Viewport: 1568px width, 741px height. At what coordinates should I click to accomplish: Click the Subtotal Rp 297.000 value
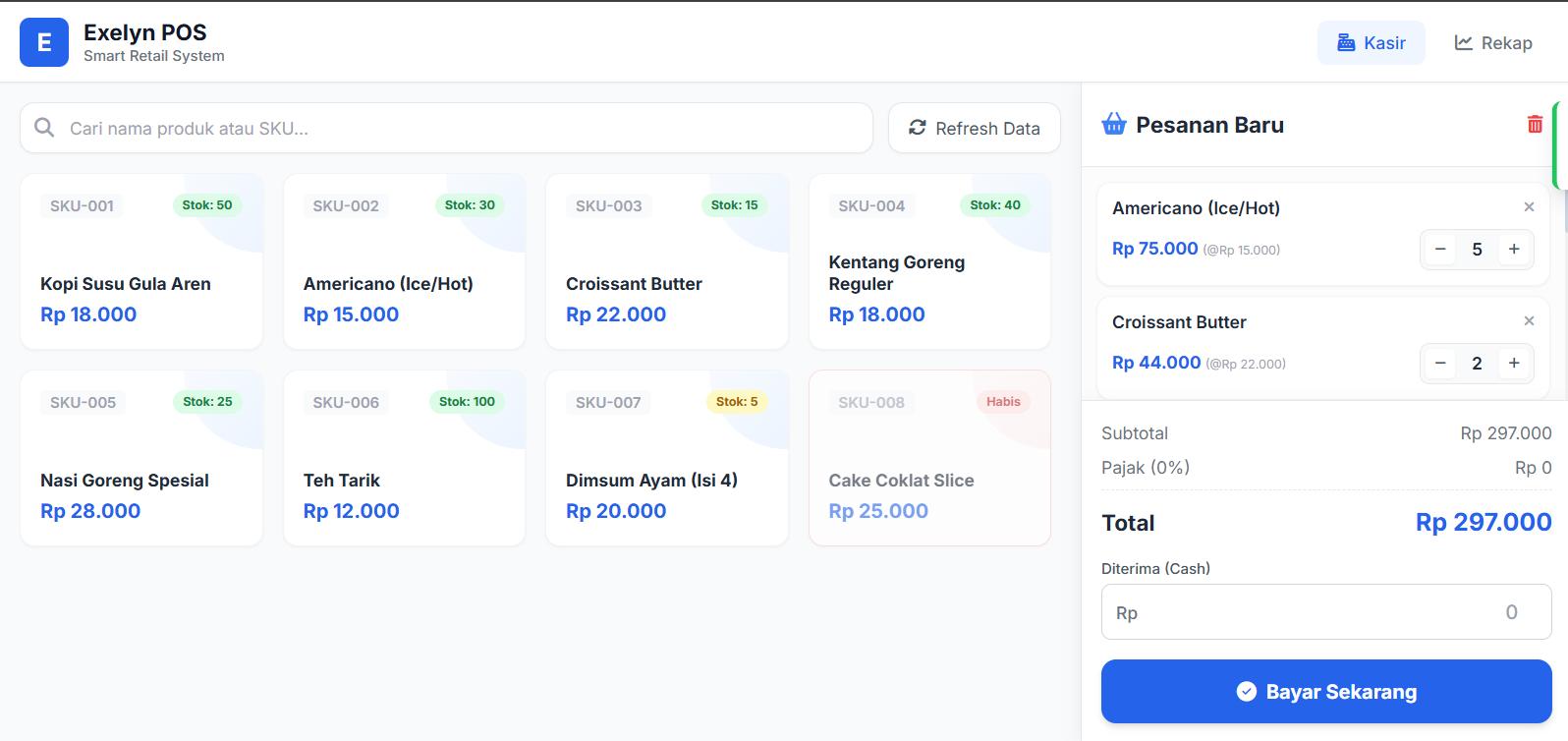pyautogui.click(x=1506, y=433)
